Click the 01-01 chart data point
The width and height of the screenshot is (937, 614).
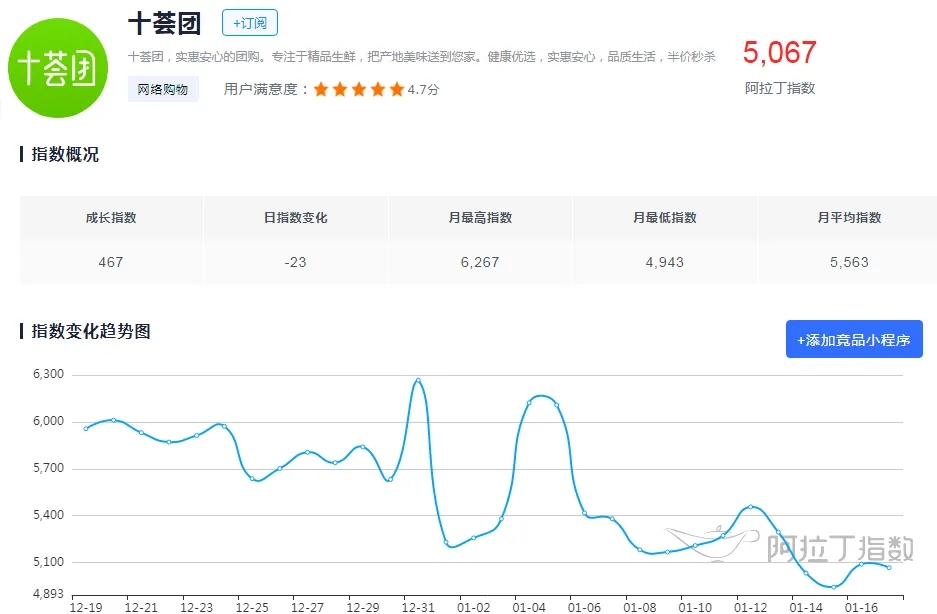click(x=446, y=543)
